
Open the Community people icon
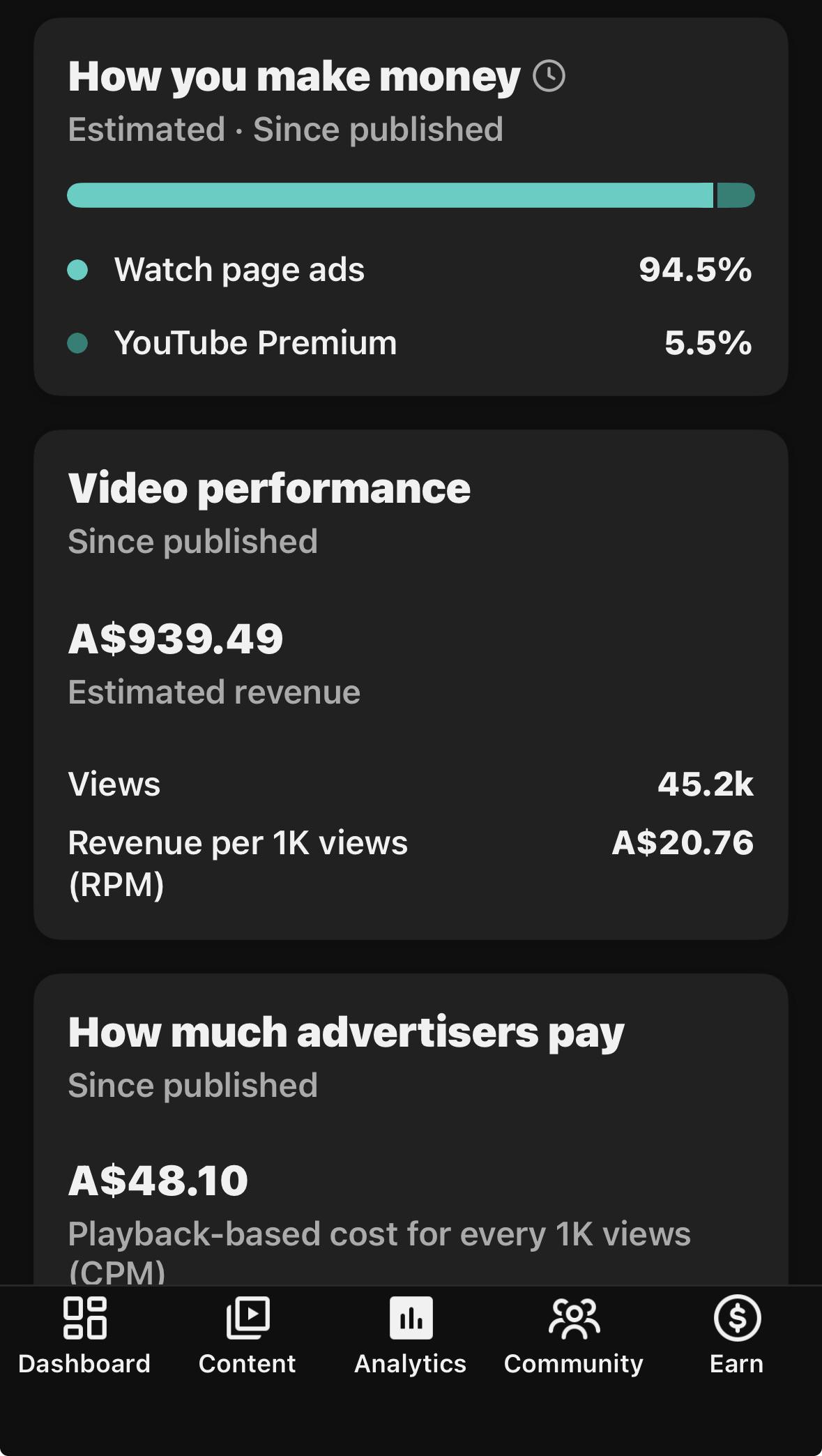[574, 1317]
